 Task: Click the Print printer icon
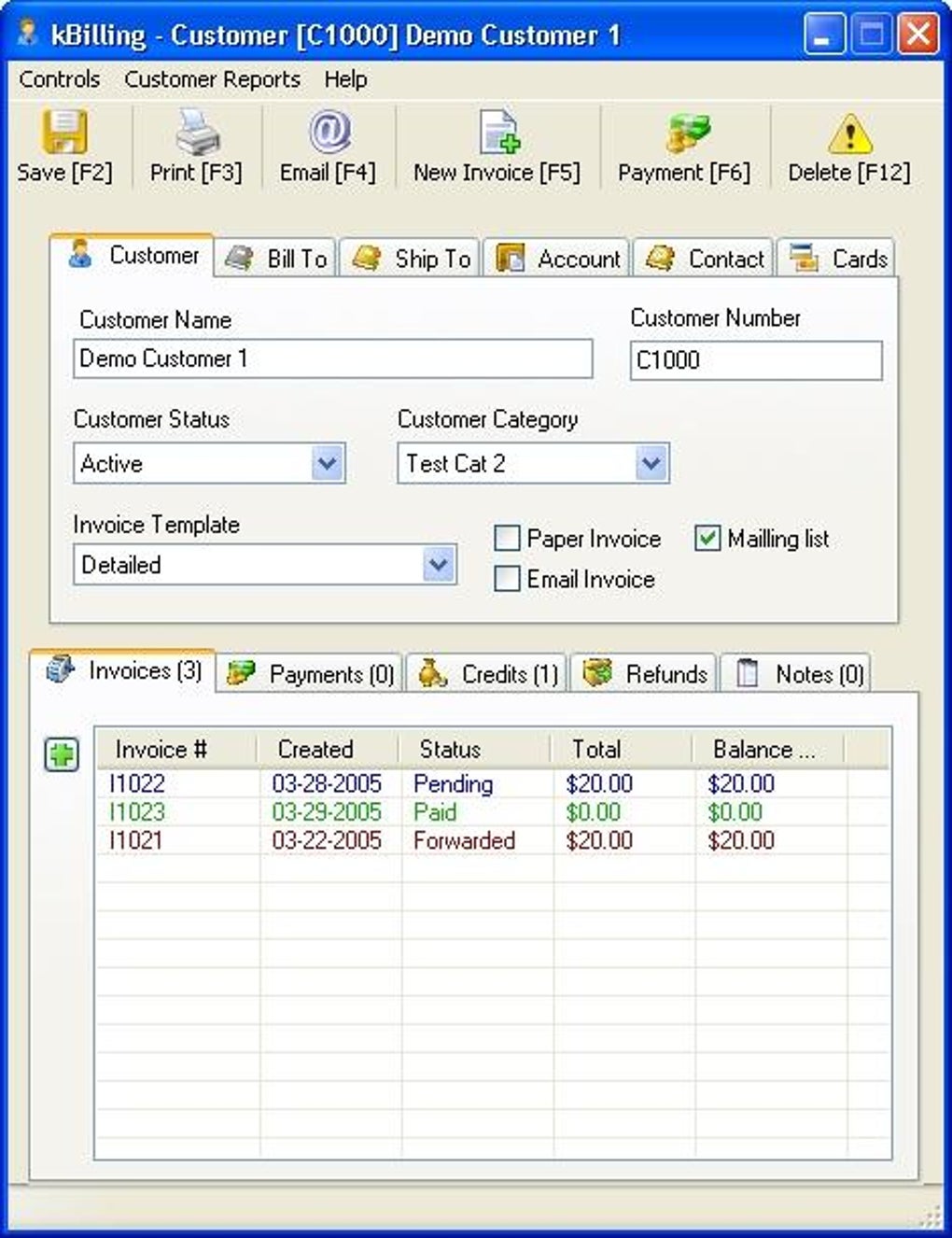pos(197,132)
